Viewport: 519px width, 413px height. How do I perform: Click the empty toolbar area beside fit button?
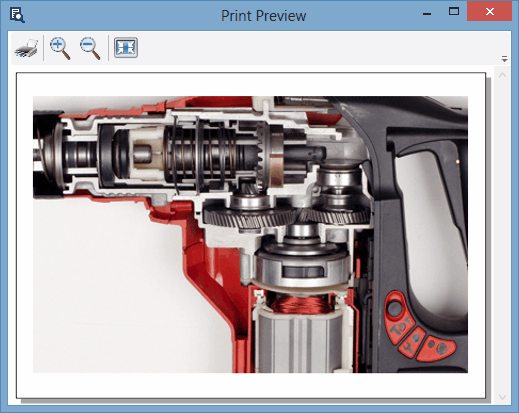[317, 48]
